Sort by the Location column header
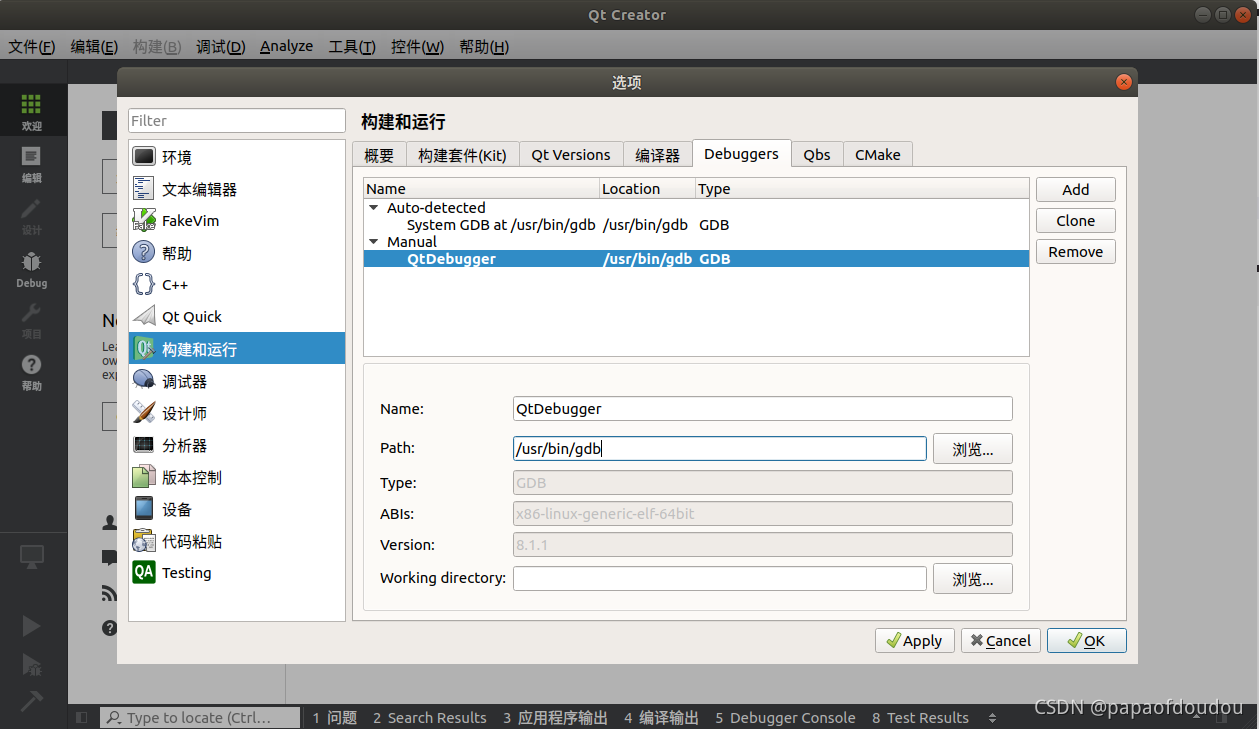 pos(647,188)
